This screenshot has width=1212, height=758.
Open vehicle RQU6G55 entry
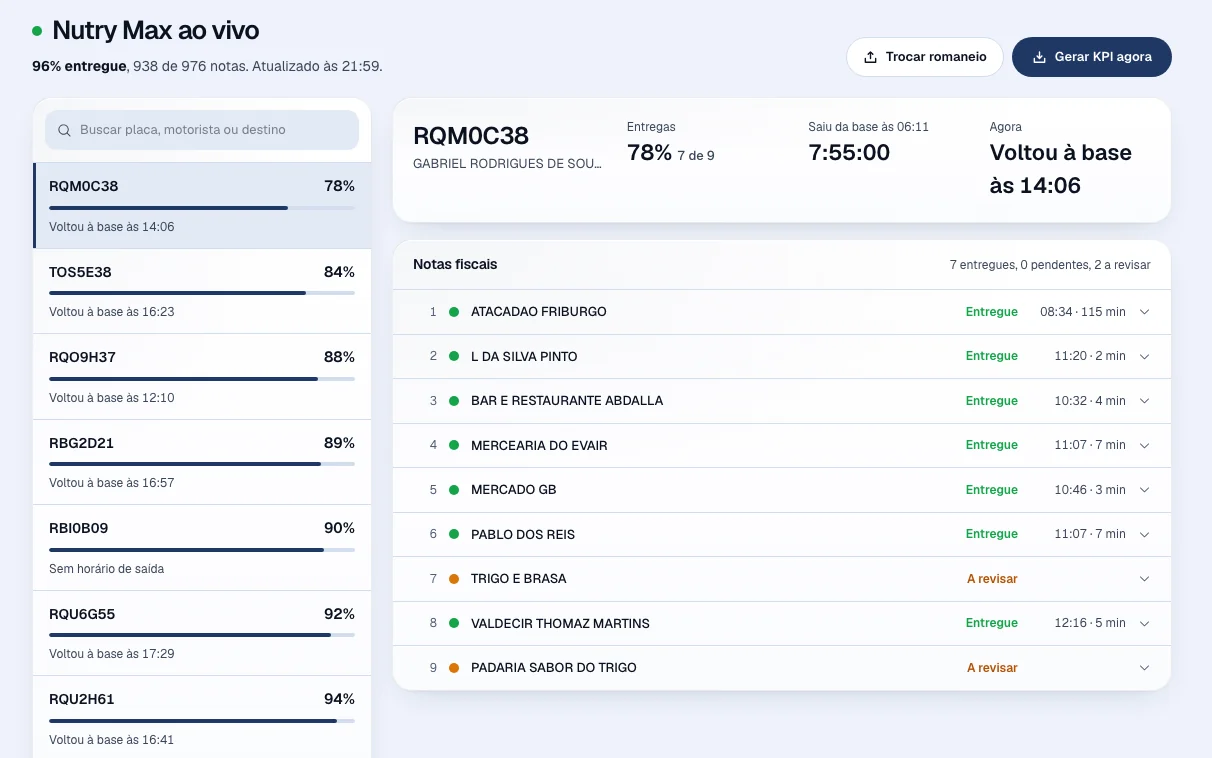202,633
